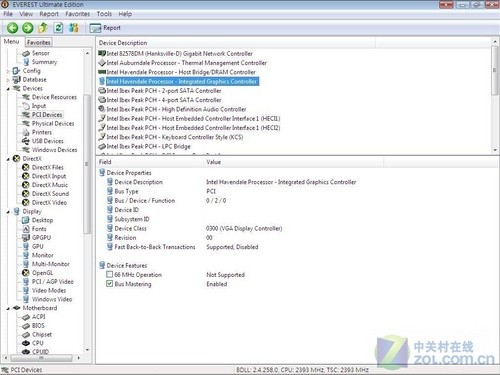
Task: Select the GPGPU item under Display
Action: pos(41,238)
